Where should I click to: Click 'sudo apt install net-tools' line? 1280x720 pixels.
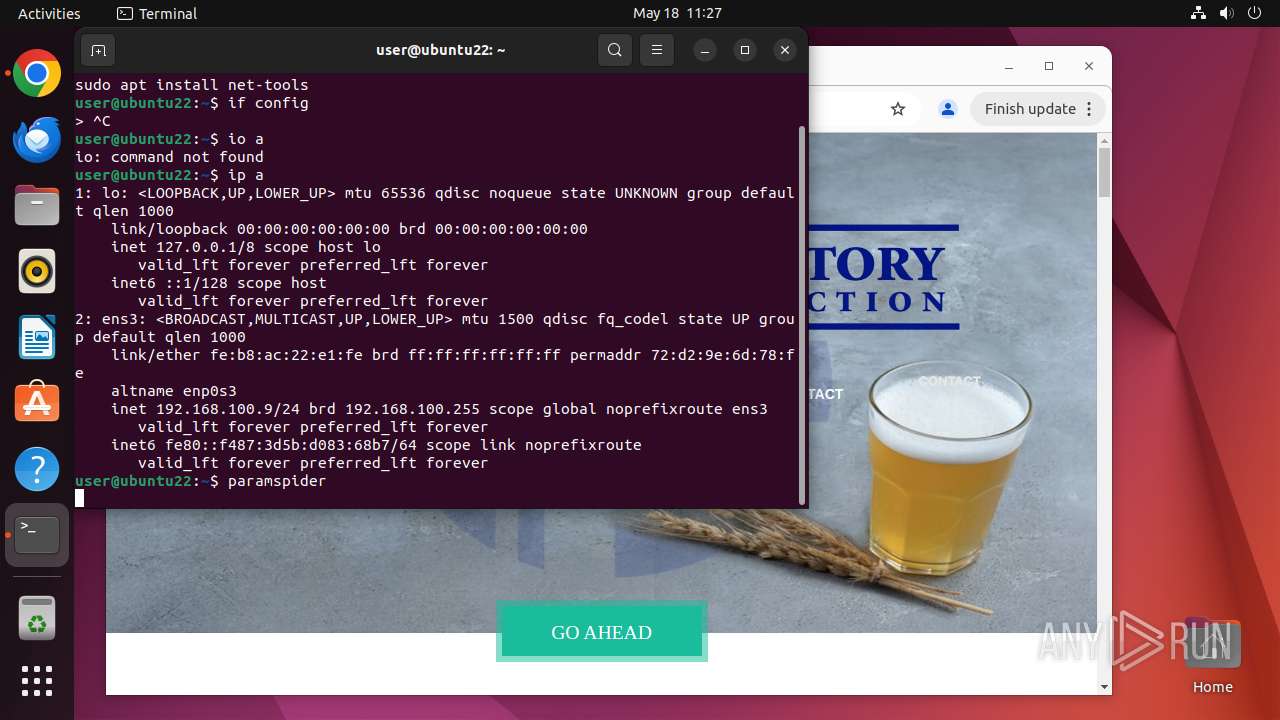point(192,85)
